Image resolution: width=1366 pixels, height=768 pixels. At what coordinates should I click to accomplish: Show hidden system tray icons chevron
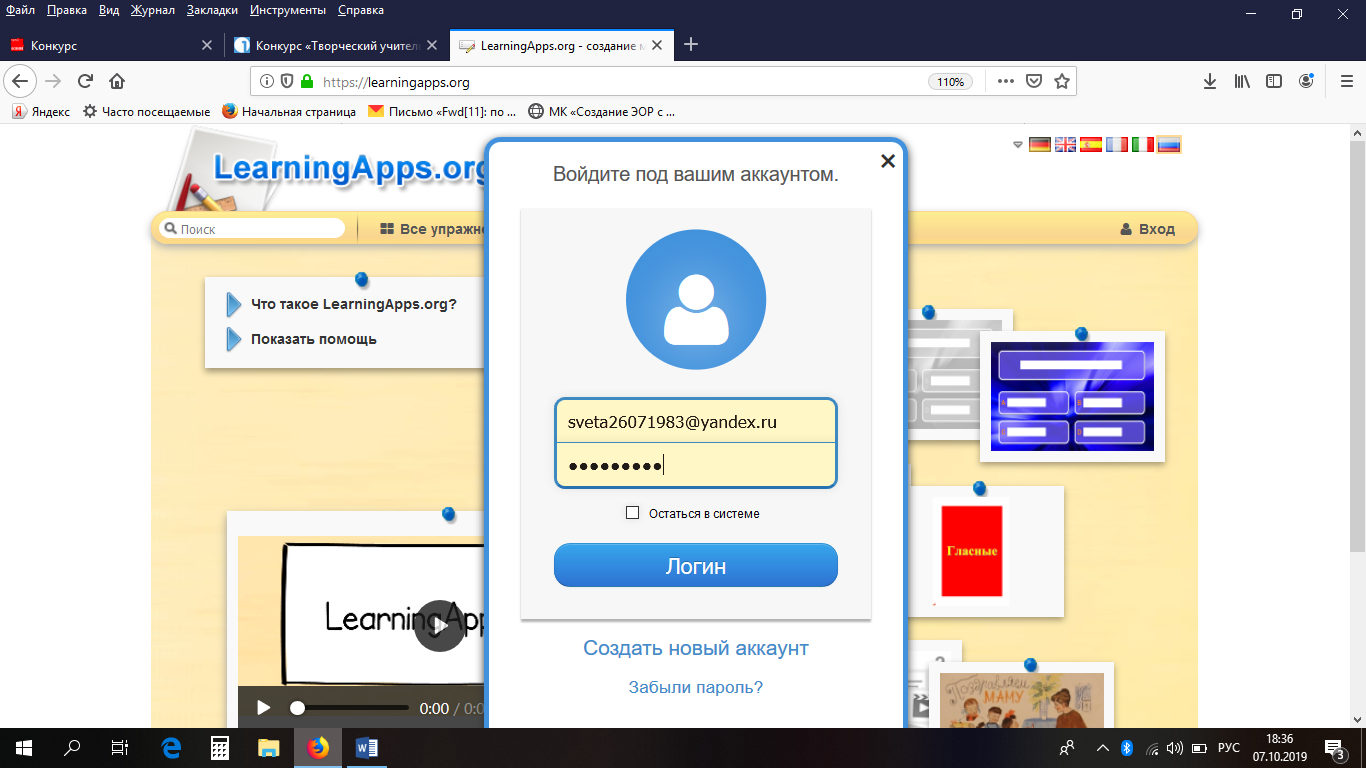[1102, 747]
